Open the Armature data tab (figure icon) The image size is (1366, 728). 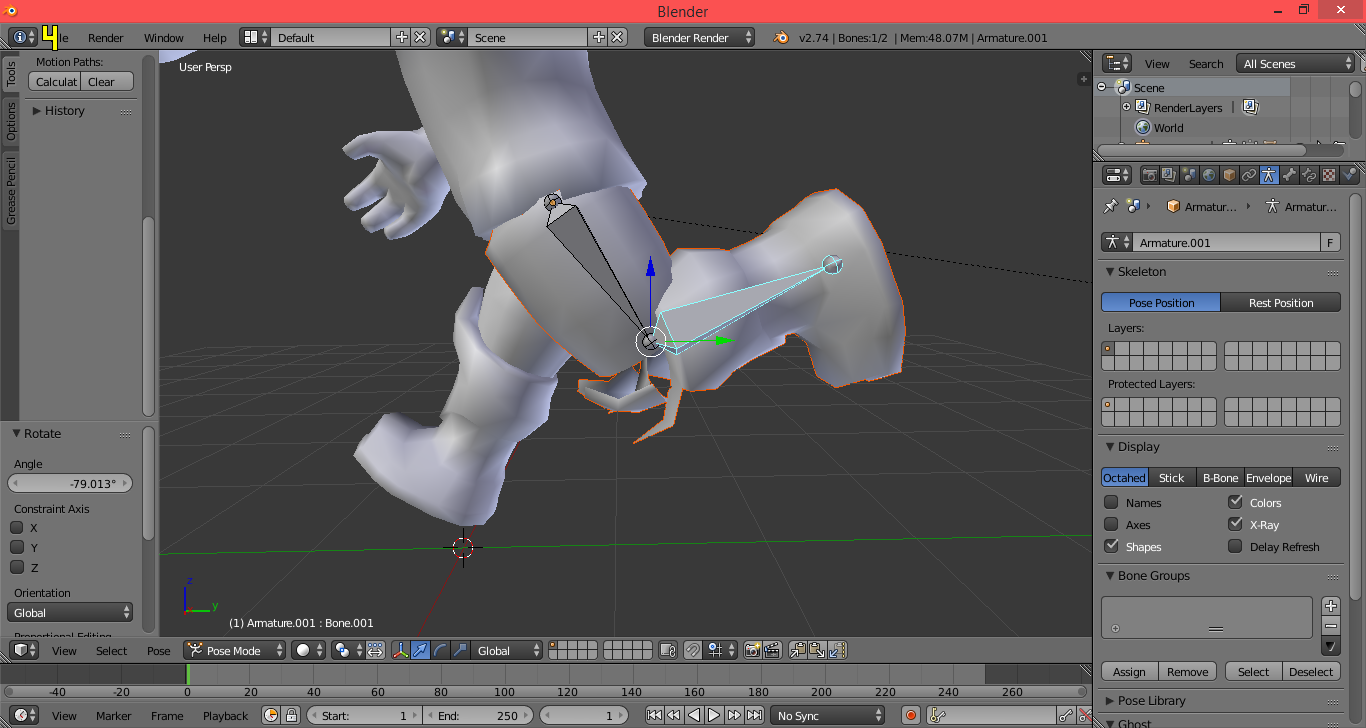1269,175
